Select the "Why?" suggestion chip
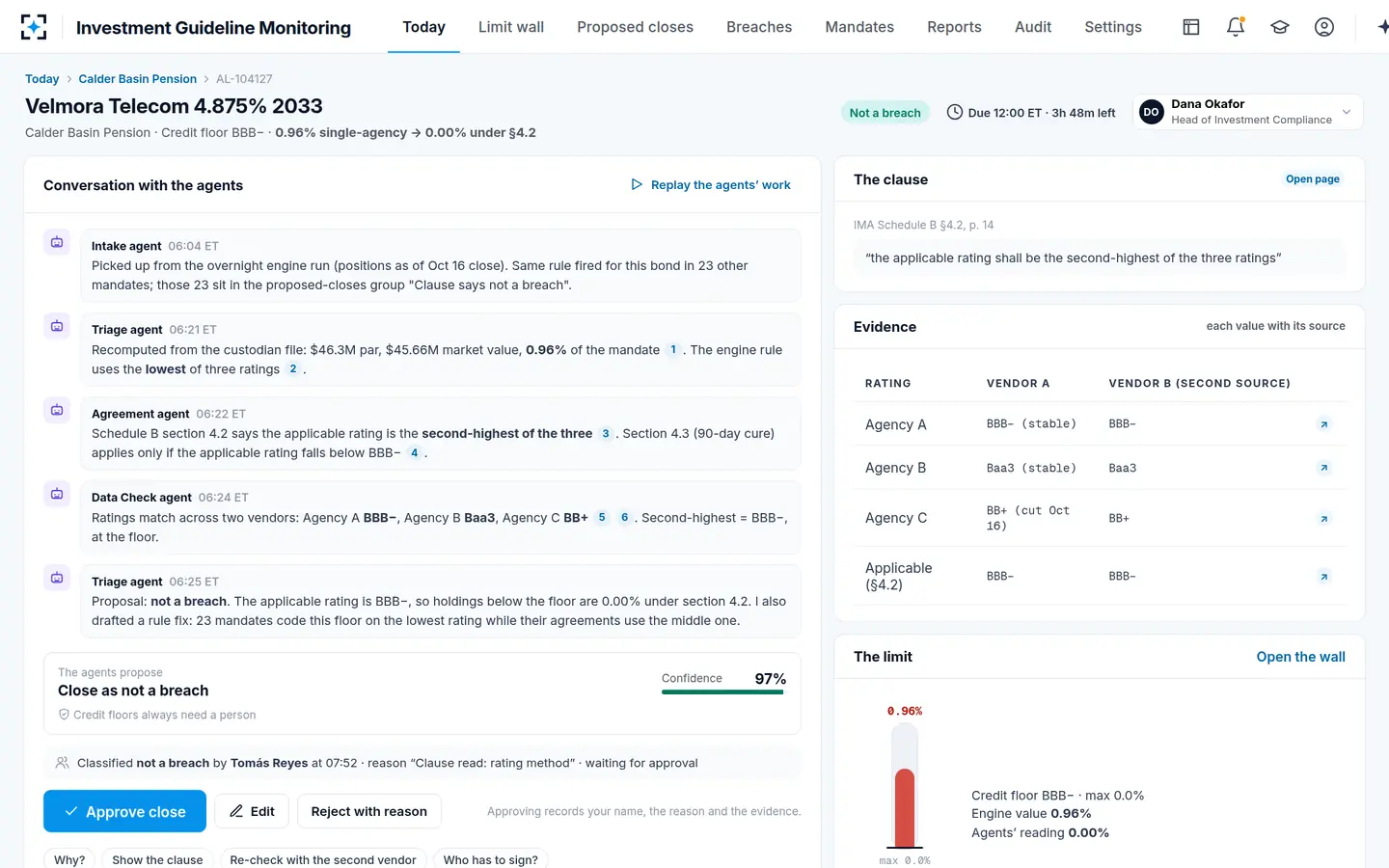Viewport: 1389px width, 868px height. click(69, 859)
